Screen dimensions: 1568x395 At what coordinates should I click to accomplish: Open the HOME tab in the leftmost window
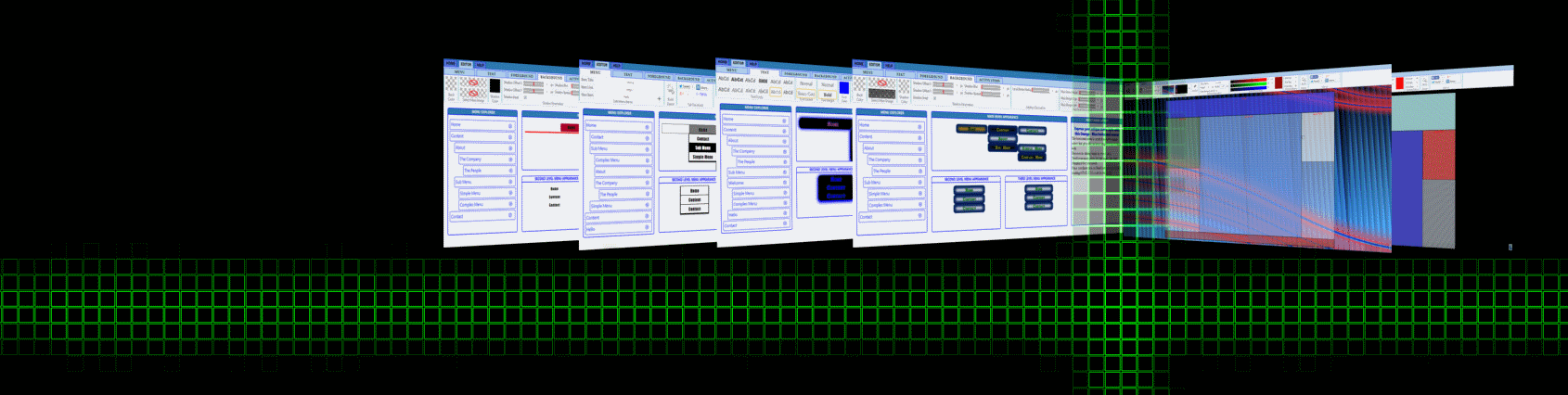(x=451, y=63)
